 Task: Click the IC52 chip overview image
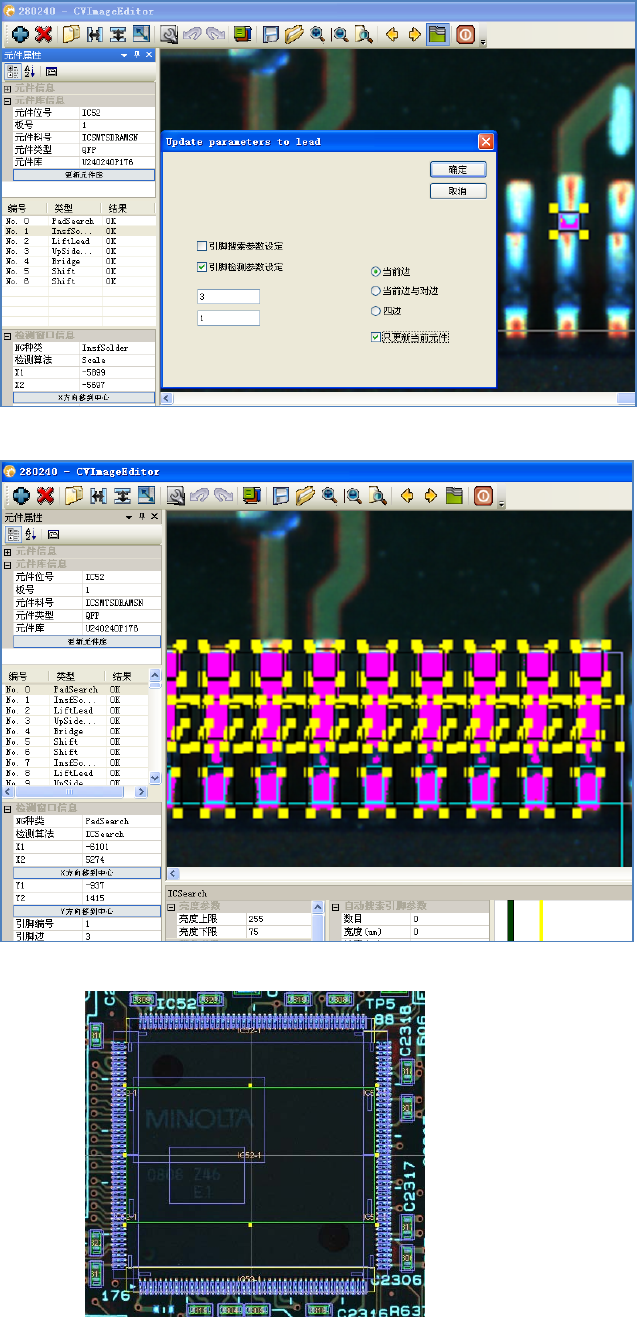click(255, 1154)
